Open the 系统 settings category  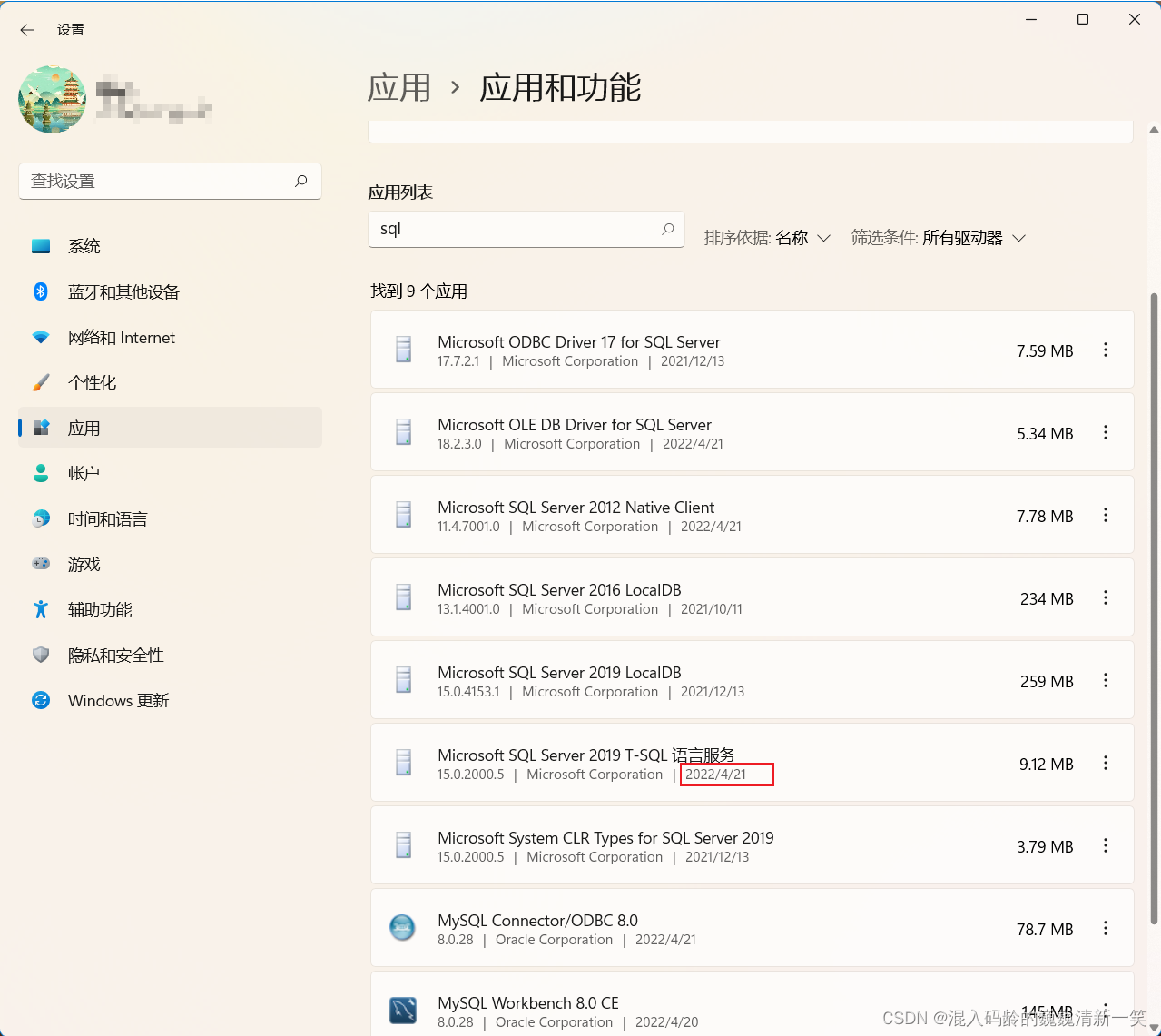point(170,246)
